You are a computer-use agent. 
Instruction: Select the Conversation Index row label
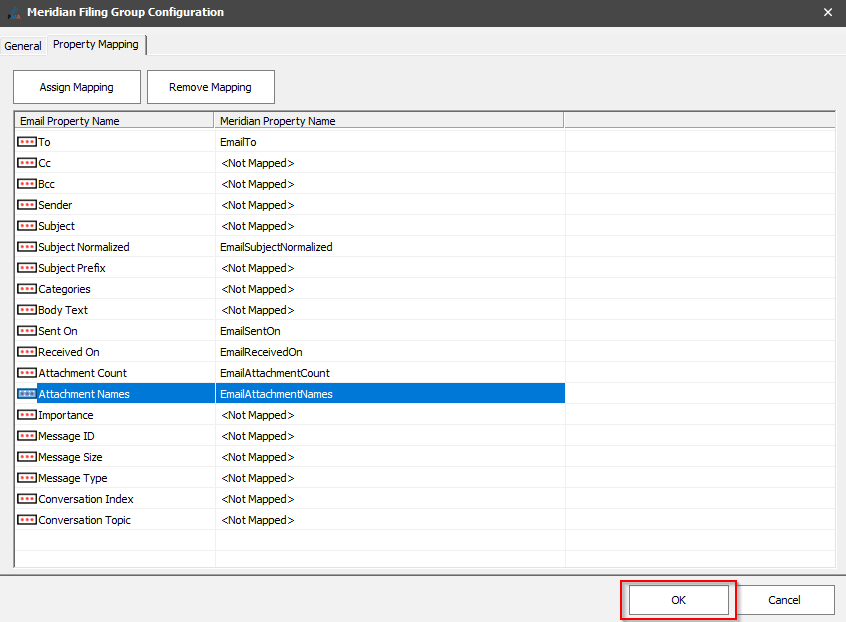coord(86,499)
